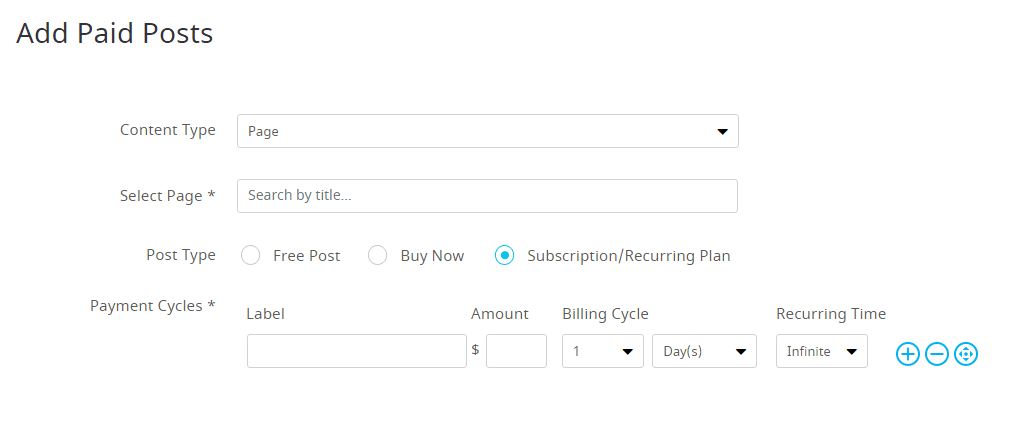1028x423 pixels.
Task: Click the Payment Cycles field label
Action: [x=152, y=305]
